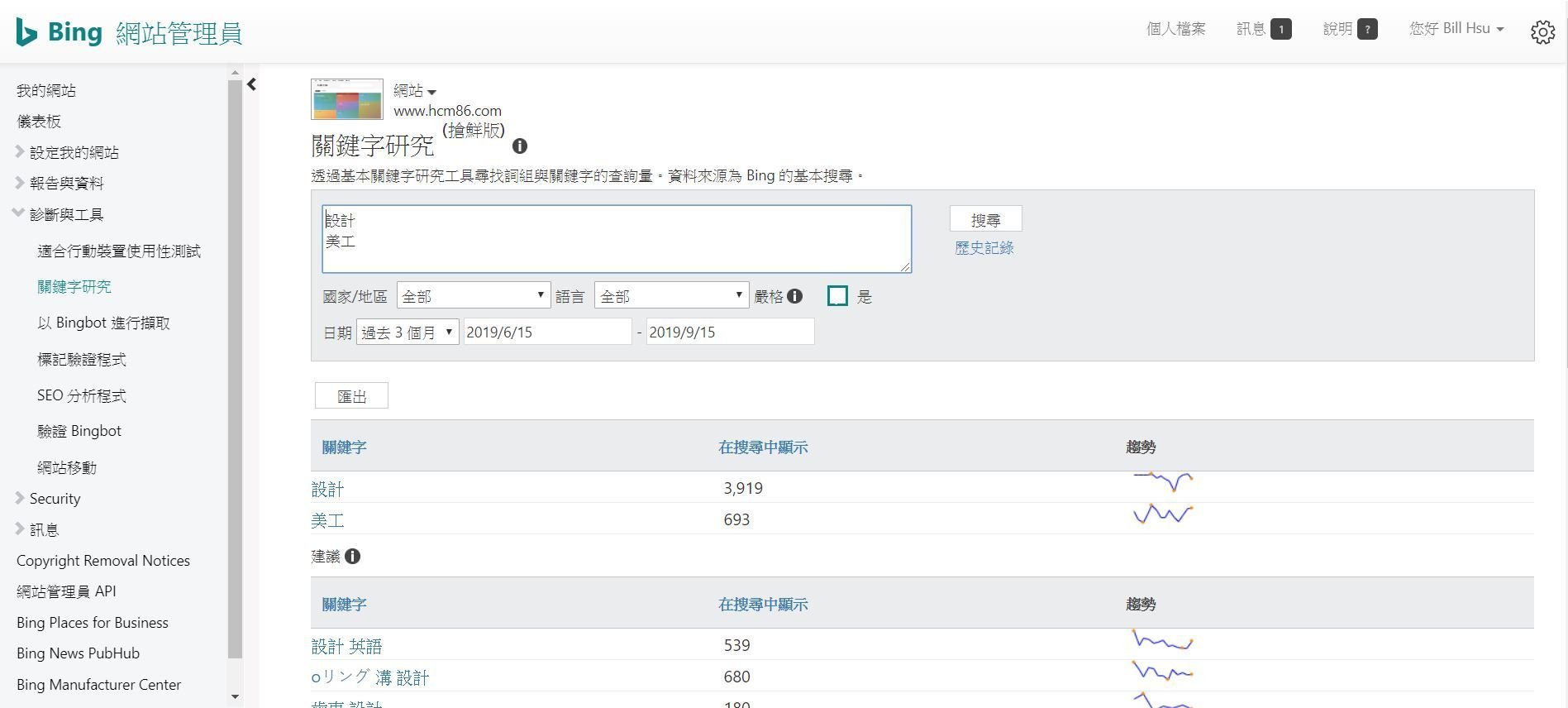Open the 訊息 notification badge

tap(1280, 30)
